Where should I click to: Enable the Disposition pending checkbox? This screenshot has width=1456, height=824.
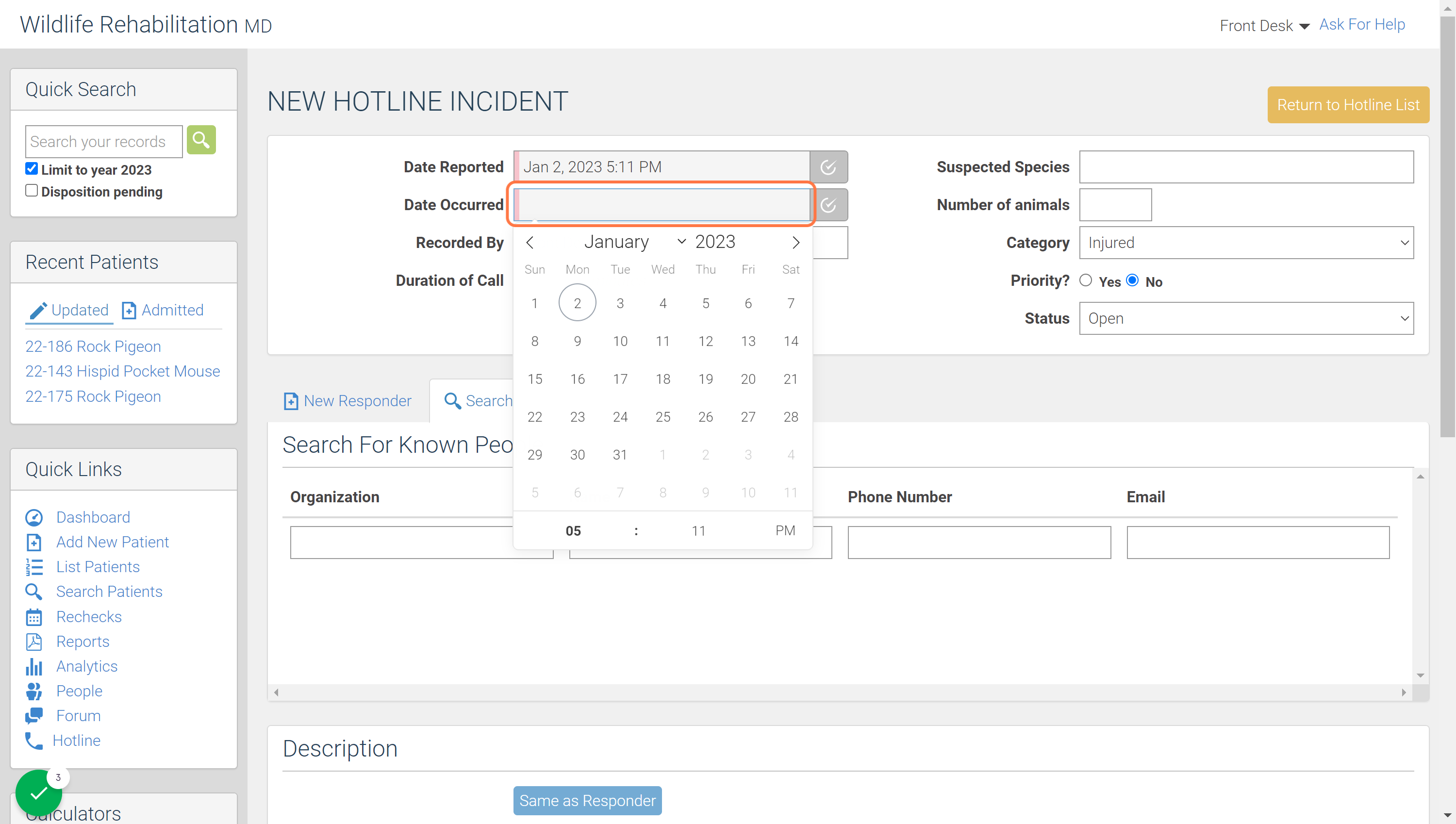[32, 191]
